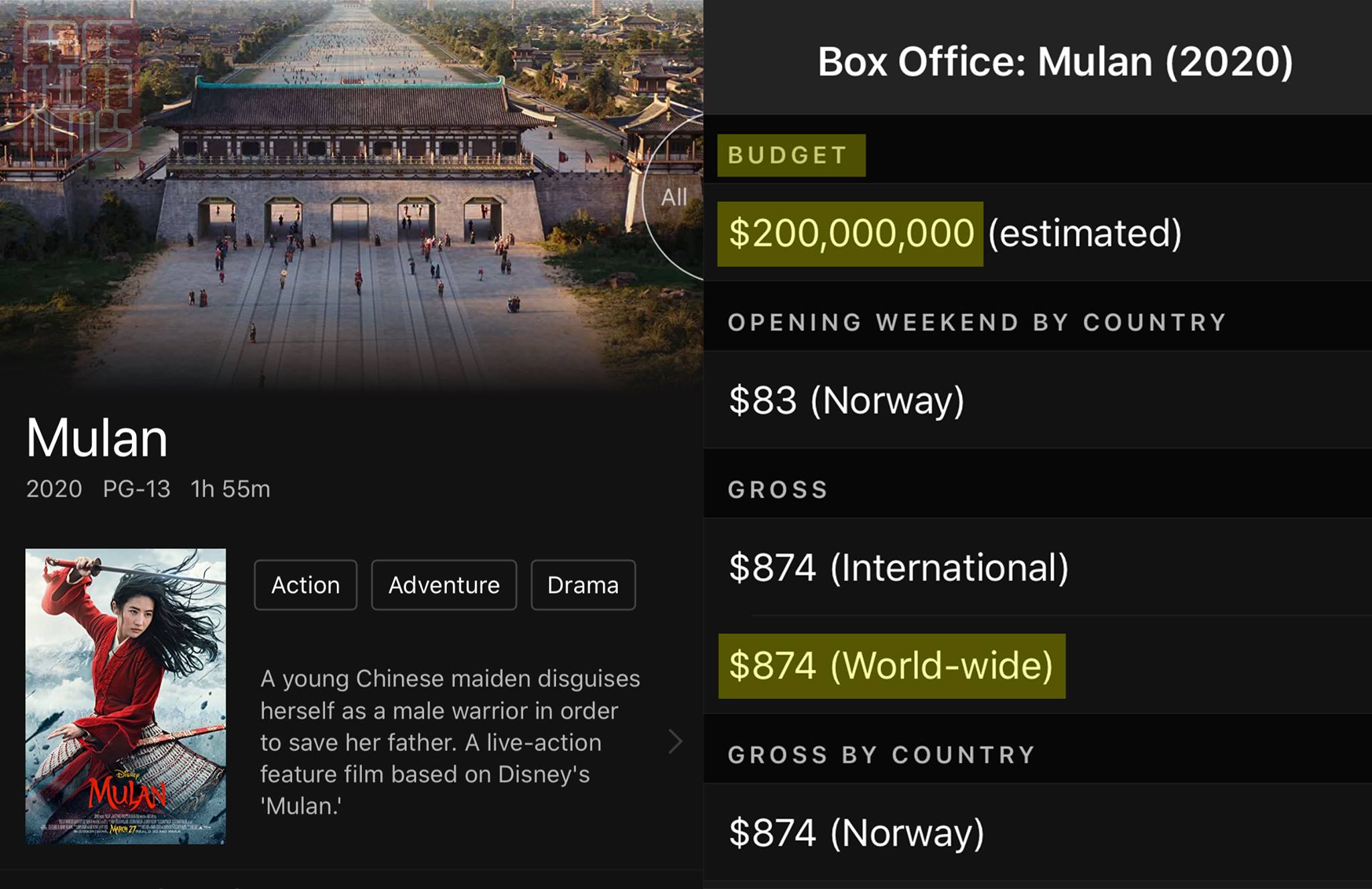Screen dimensions: 1372x889
Task: Tap the All circular button on hero image
Action: point(673,197)
